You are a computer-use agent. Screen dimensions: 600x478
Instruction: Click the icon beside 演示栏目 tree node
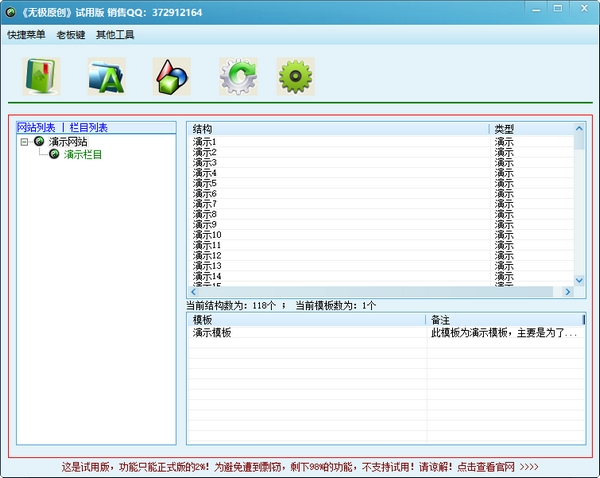click(54, 154)
